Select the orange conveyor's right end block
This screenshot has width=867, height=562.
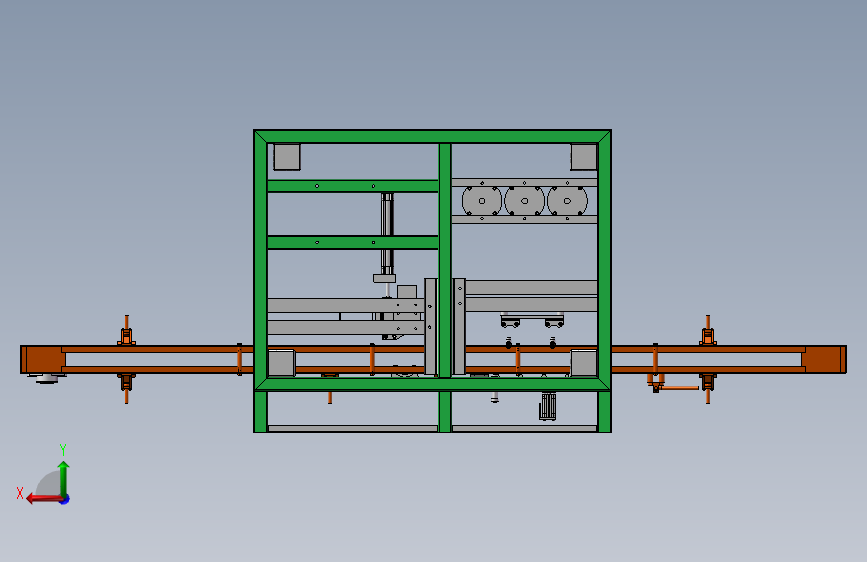(824, 360)
